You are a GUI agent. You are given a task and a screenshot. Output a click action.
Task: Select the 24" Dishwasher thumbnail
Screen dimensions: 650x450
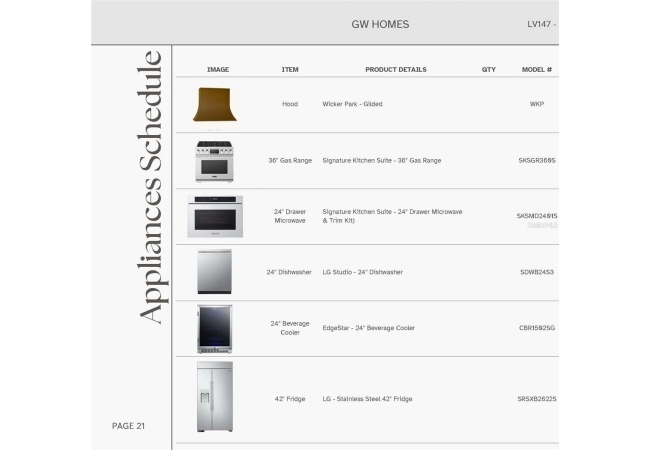[215, 272]
